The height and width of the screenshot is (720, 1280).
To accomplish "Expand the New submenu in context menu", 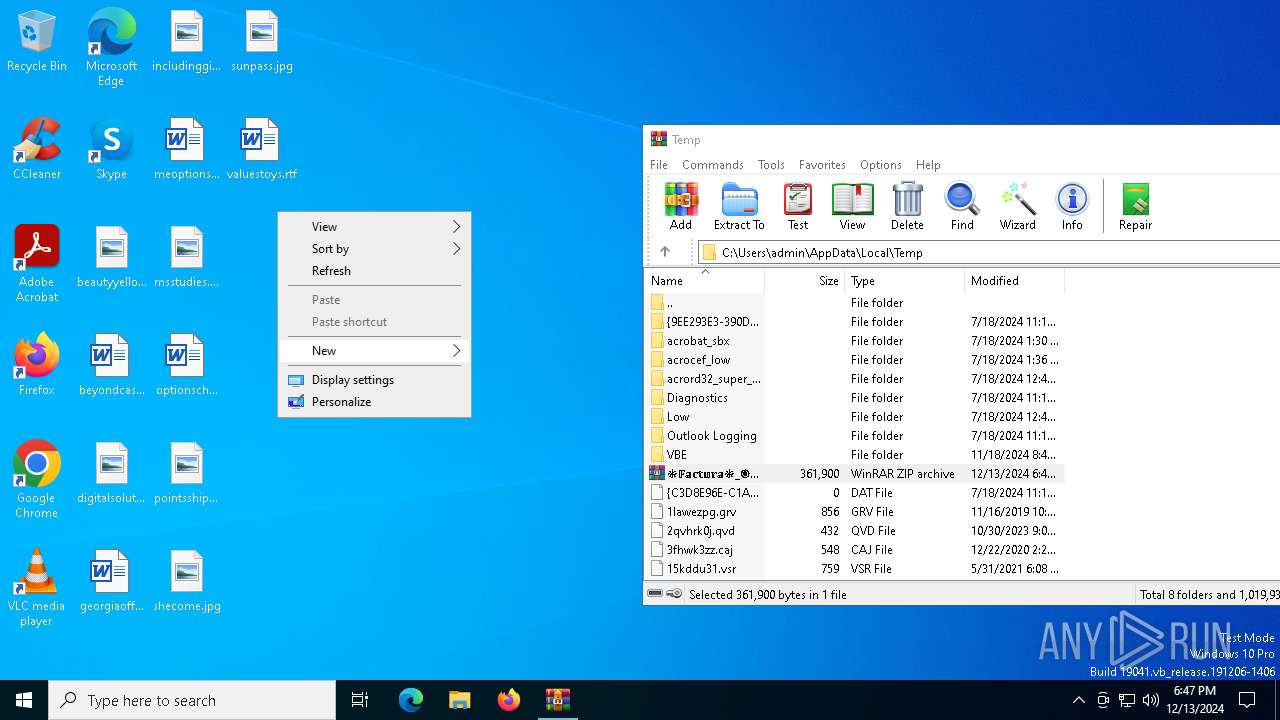I will pyautogui.click(x=374, y=351).
